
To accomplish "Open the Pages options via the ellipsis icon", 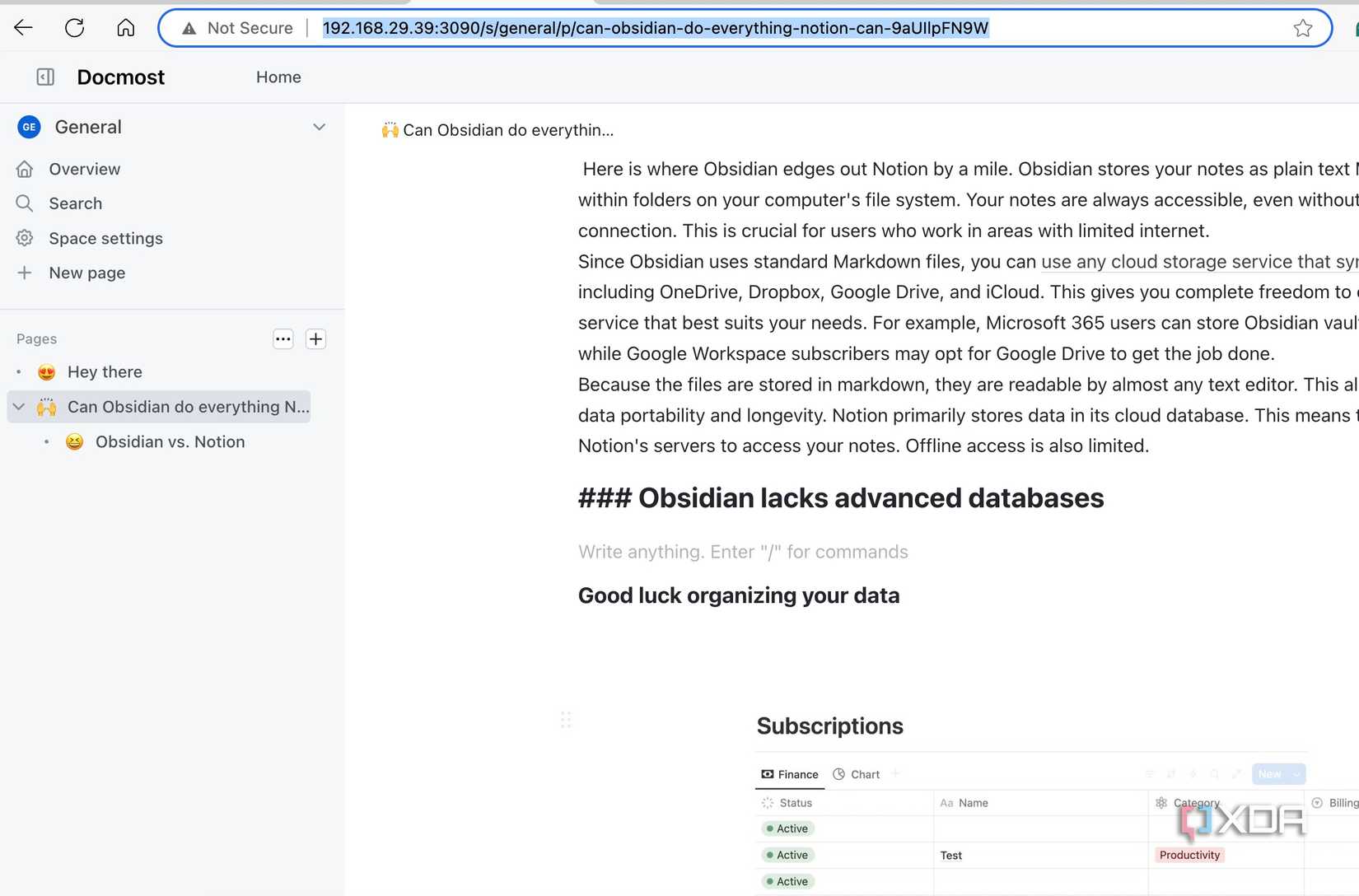I will click(x=283, y=338).
